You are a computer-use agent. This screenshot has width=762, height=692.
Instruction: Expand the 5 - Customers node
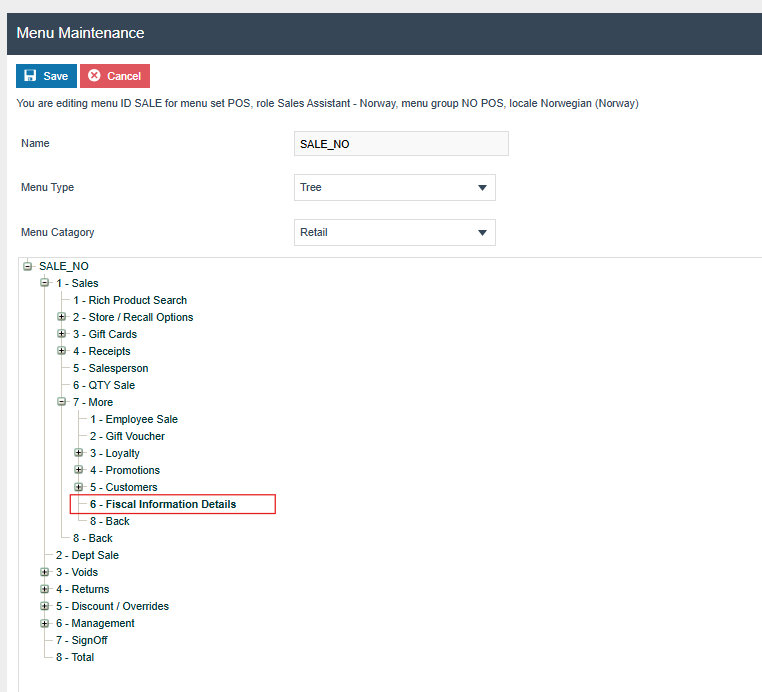[79, 487]
